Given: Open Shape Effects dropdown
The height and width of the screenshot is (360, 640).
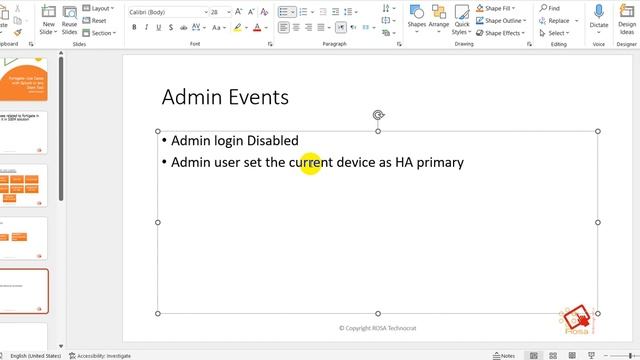Looking at the screenshot, I should pos(500,33).
